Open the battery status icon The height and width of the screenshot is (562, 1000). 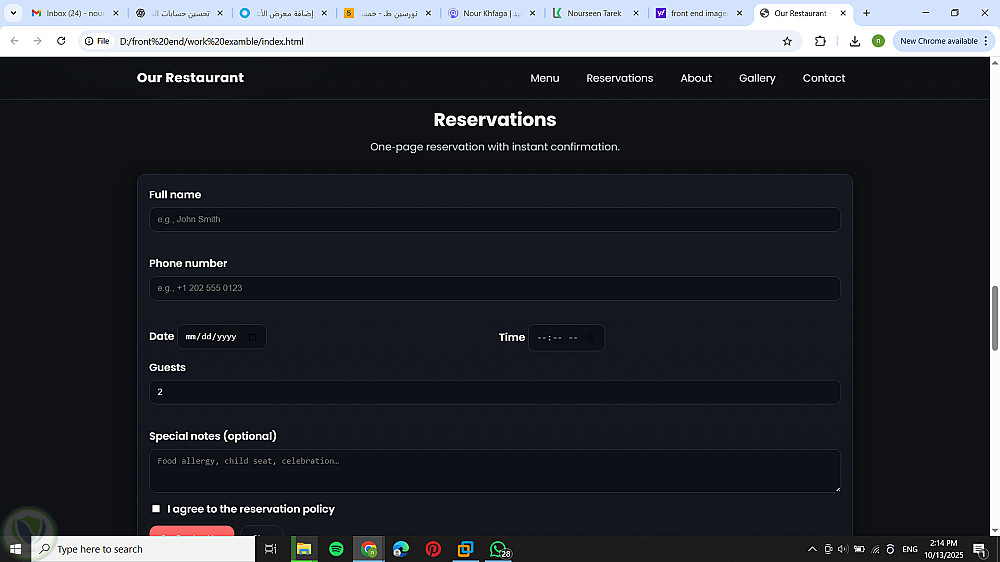point(859,549)
